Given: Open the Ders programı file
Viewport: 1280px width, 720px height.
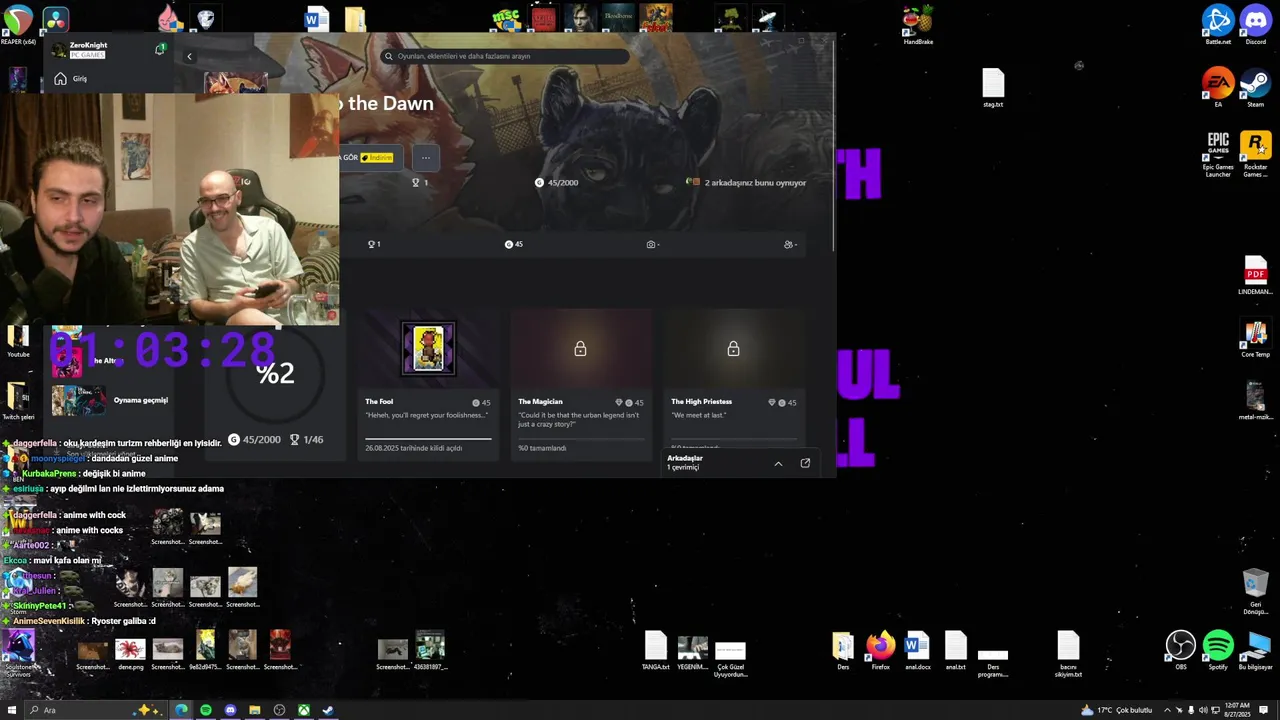Looking at the screenshot, I should click(x=993, y=662).
